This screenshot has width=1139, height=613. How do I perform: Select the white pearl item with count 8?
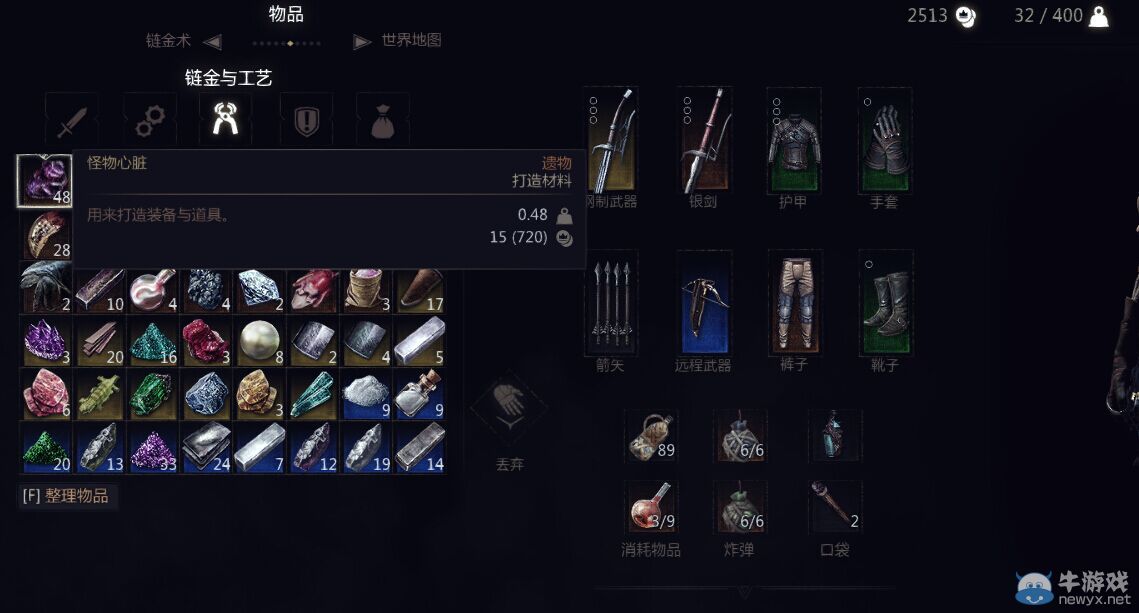[x=260, y=341]
